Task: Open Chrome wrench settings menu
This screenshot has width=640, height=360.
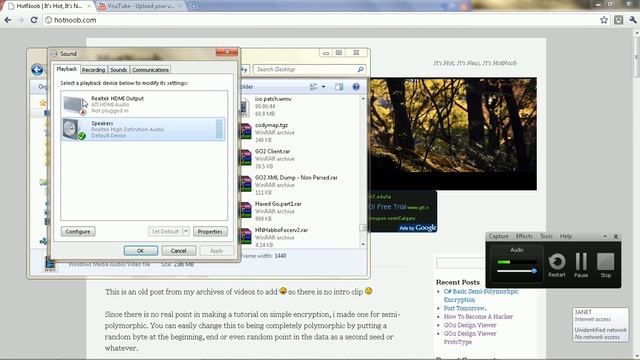Action: point(633,20)
